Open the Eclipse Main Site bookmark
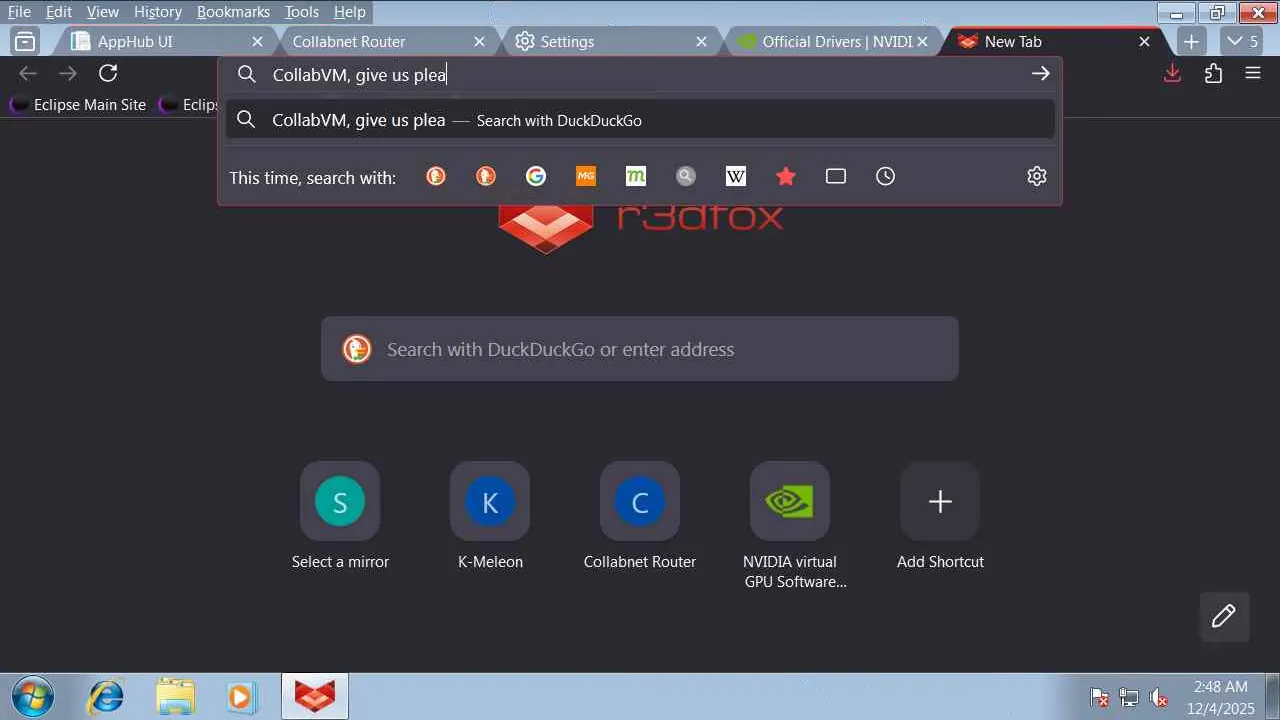Screen dimensions: 1280x720 (x=78, y=105)
